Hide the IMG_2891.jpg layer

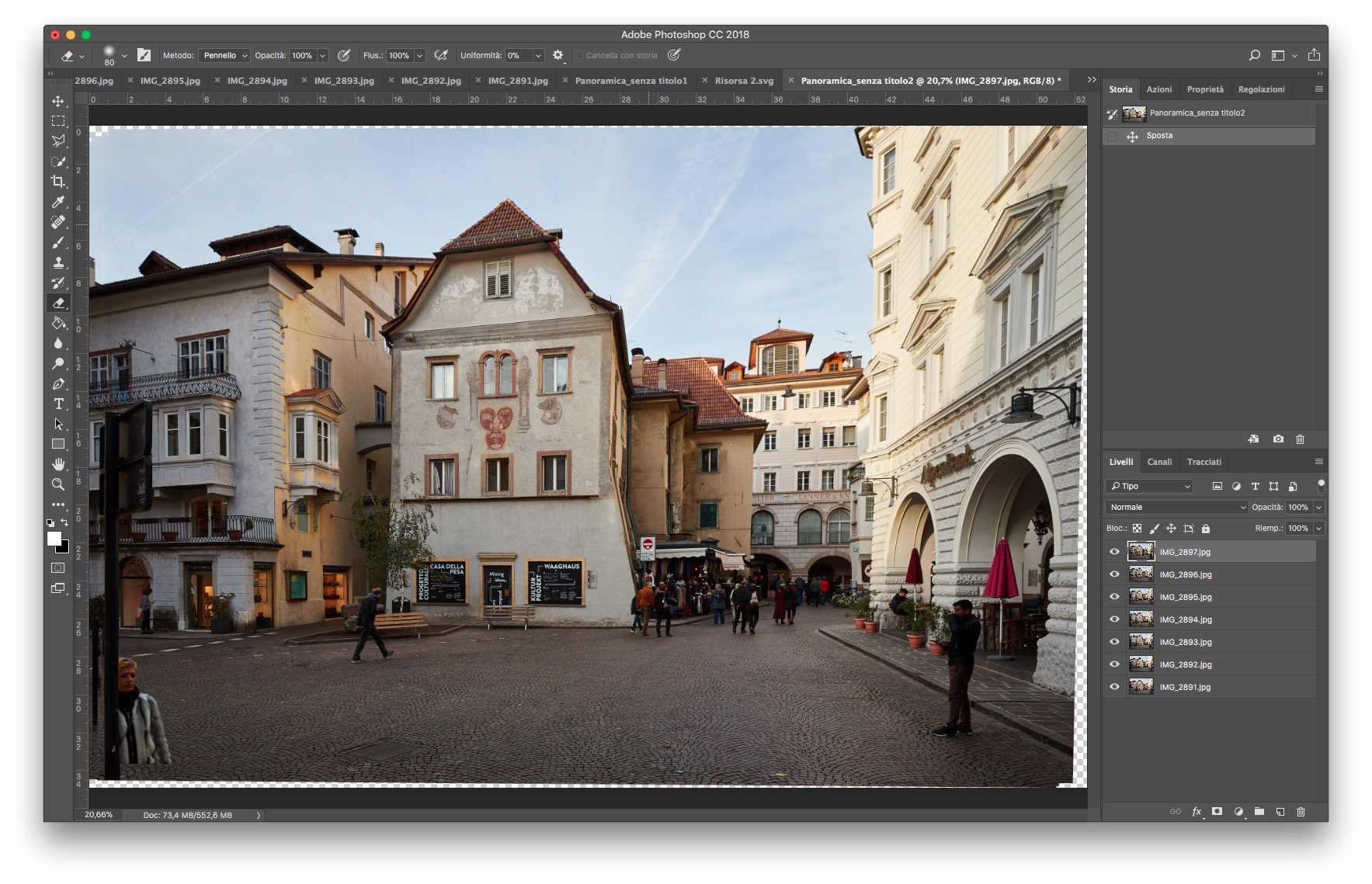pos(1114,687)
